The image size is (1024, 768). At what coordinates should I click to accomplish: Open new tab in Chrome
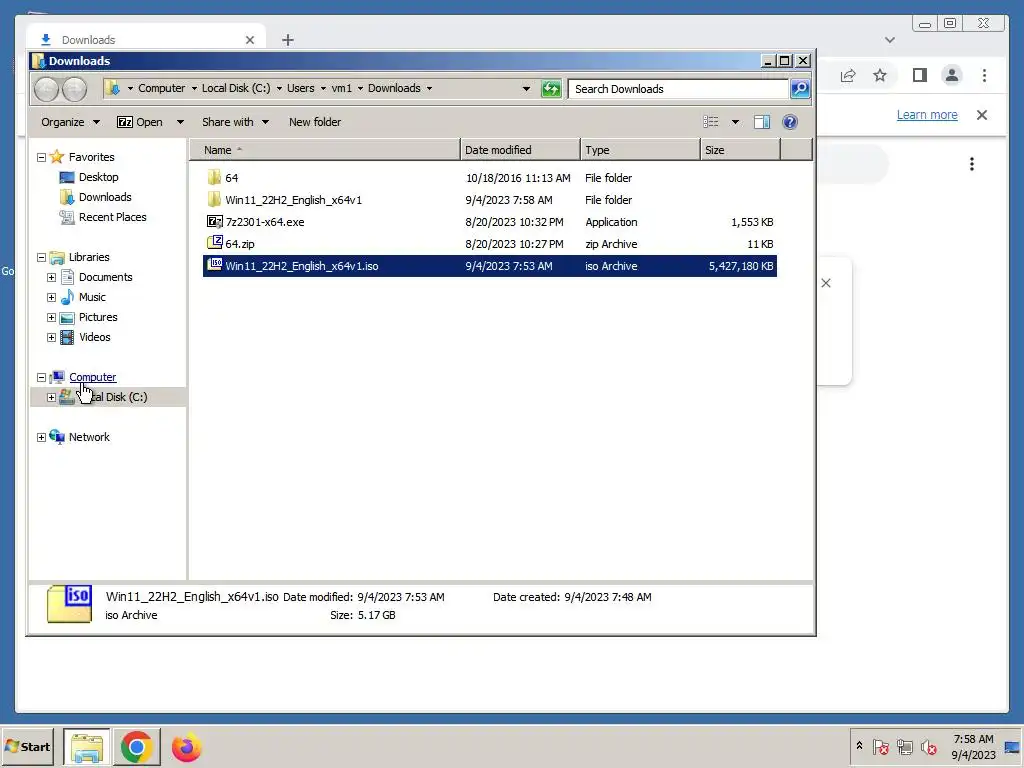coord(287,40)
